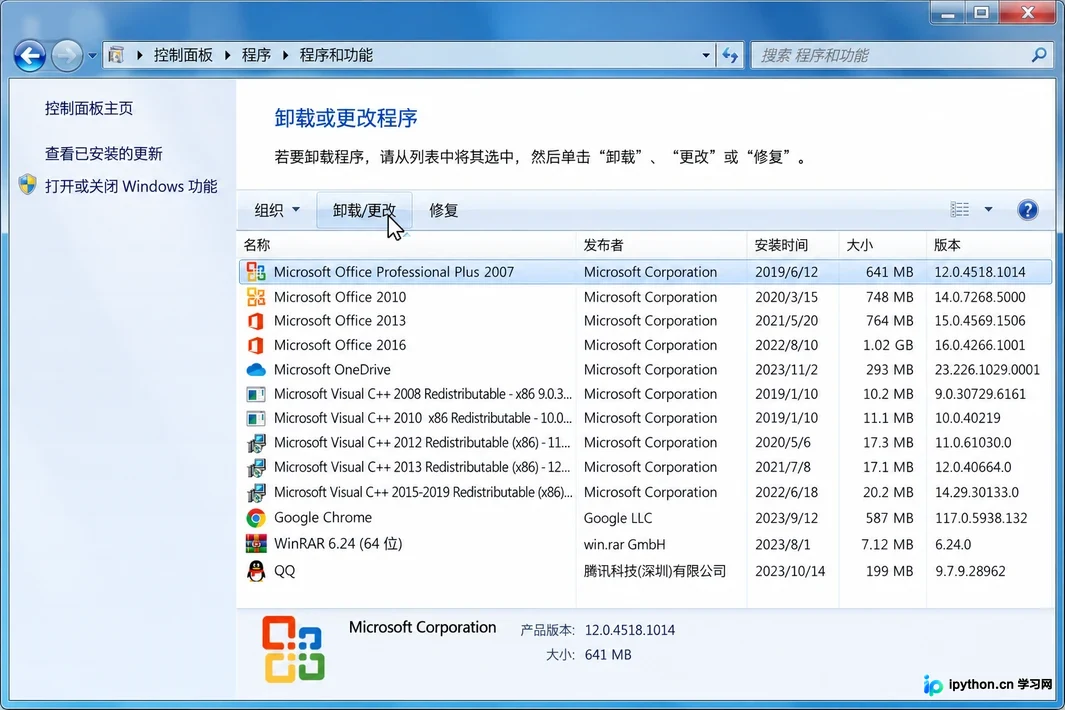This screenshot has height=710, width=1065.
Task: Click the Visual C++ 2012 Redistributable icon
Action: coord(256,443)
